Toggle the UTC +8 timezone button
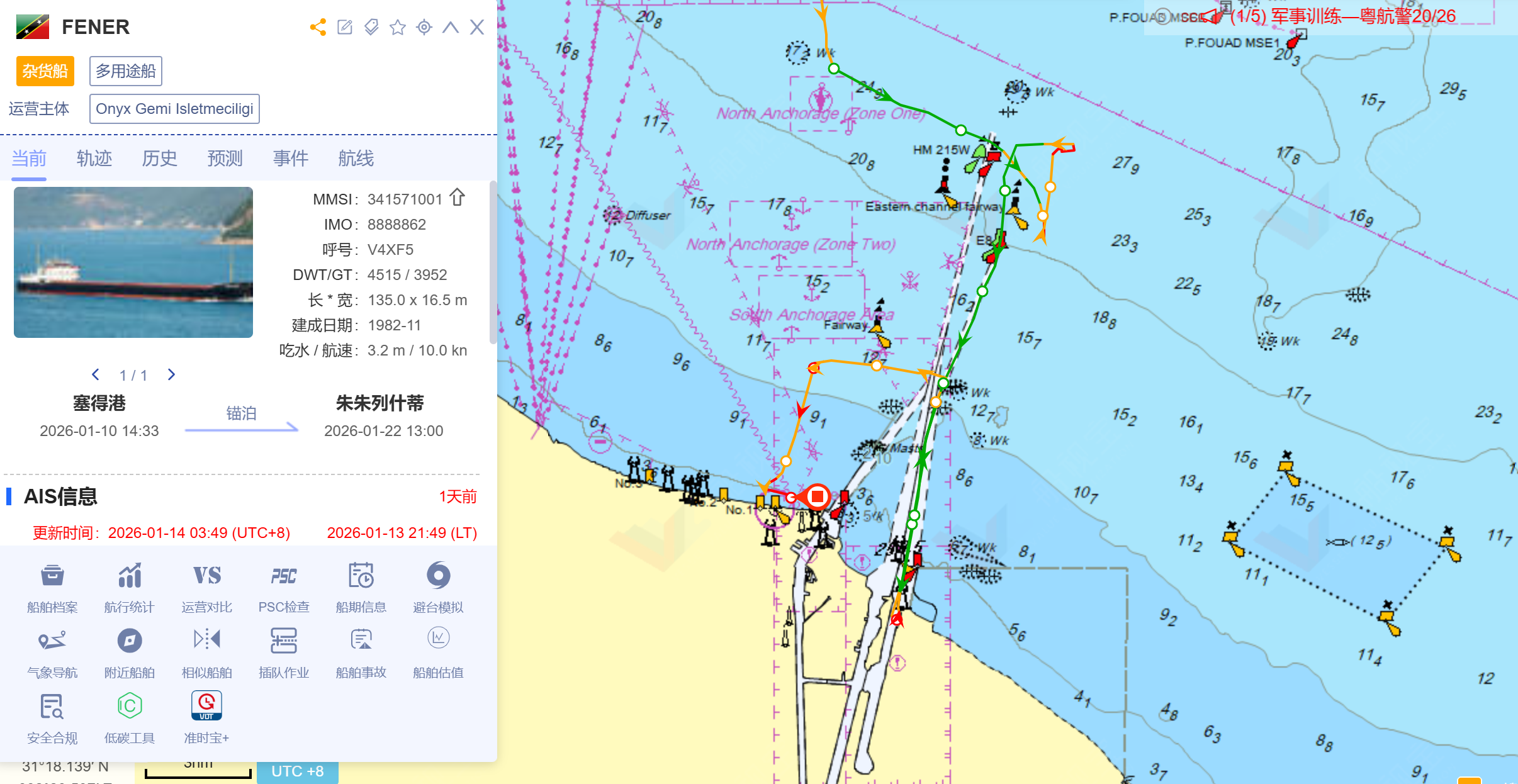The height and width of the screenshot is (784, 1518). (297, 771)
